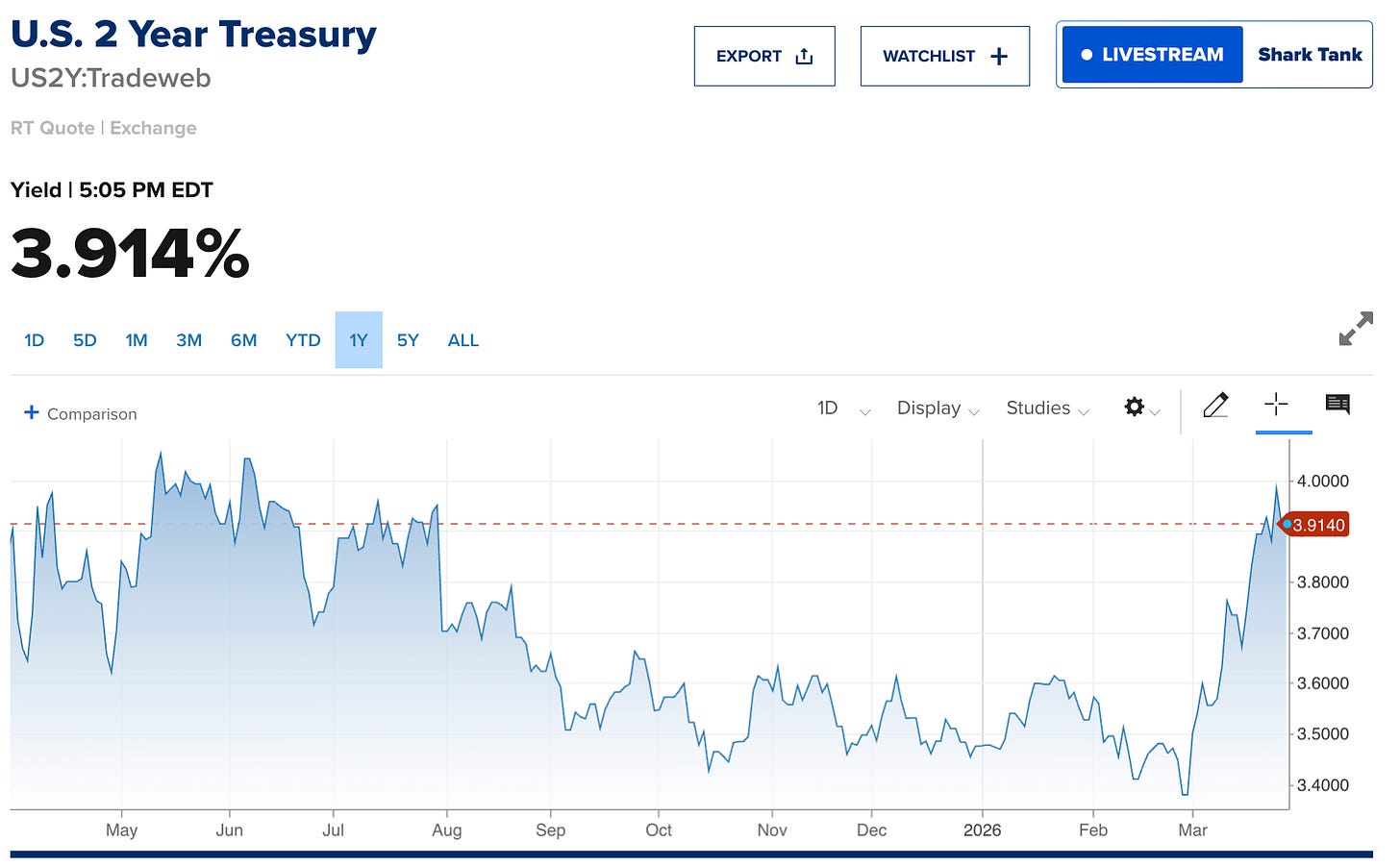This screenshot has width=1400, height=866.
Task: Select the drawing pencil tool
Action: [1215, 405]
